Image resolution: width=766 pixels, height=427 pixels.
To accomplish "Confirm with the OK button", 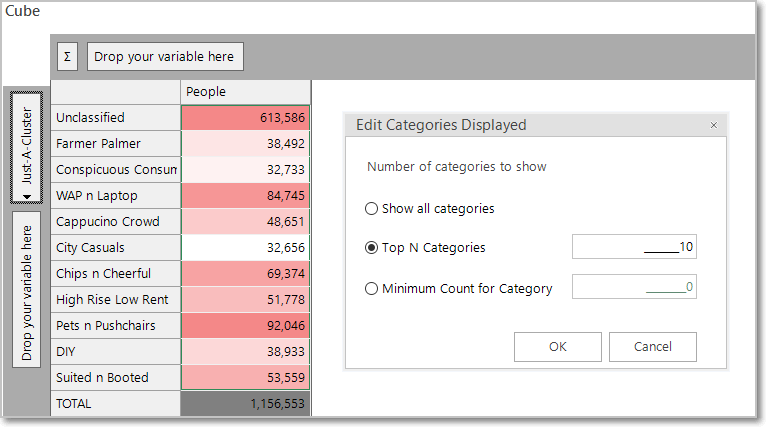I will [557, 347].
